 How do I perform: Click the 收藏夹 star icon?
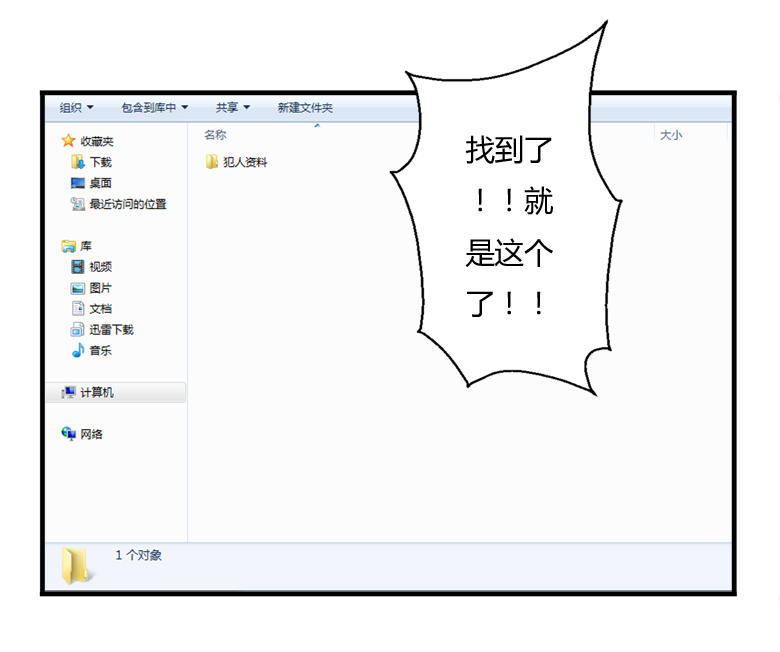click(x=68, y=141)
